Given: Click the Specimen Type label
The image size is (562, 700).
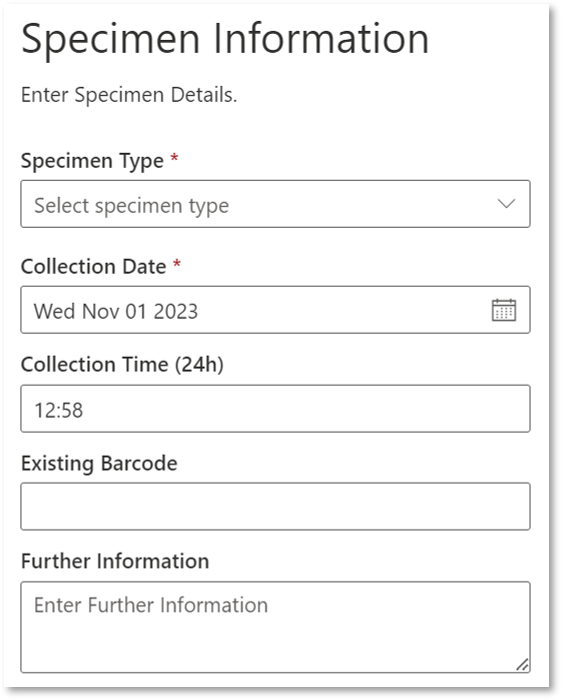Looking at the screenshot, I should tap(92, 161).
